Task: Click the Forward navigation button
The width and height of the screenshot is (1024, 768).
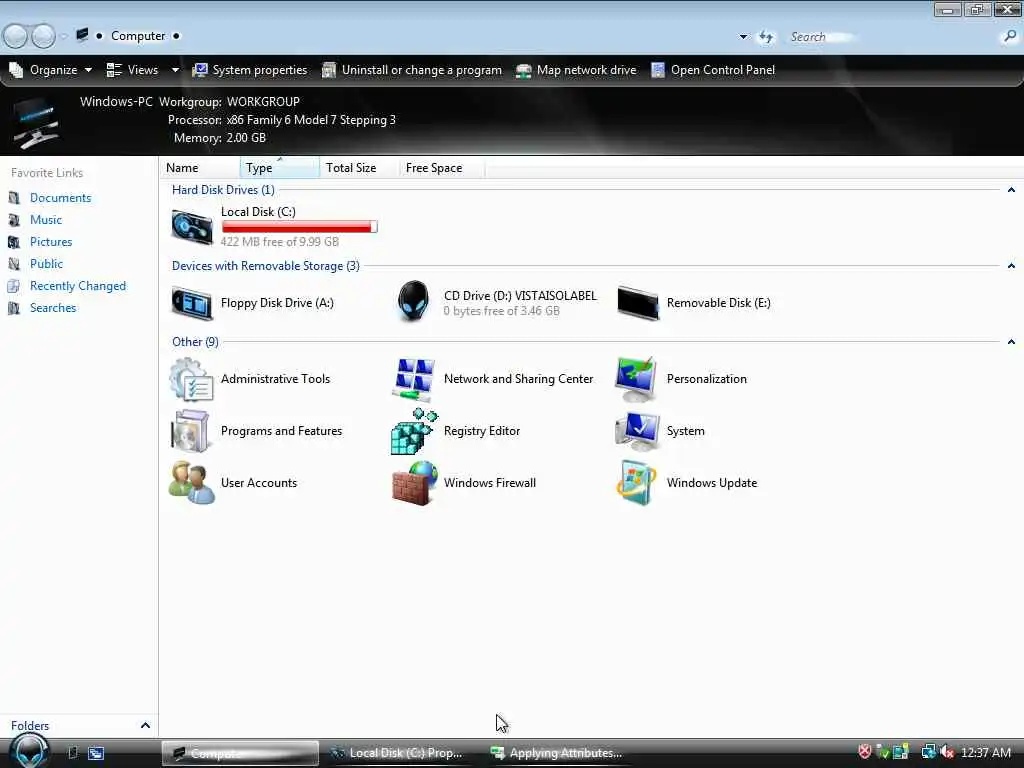Action: 44,37
